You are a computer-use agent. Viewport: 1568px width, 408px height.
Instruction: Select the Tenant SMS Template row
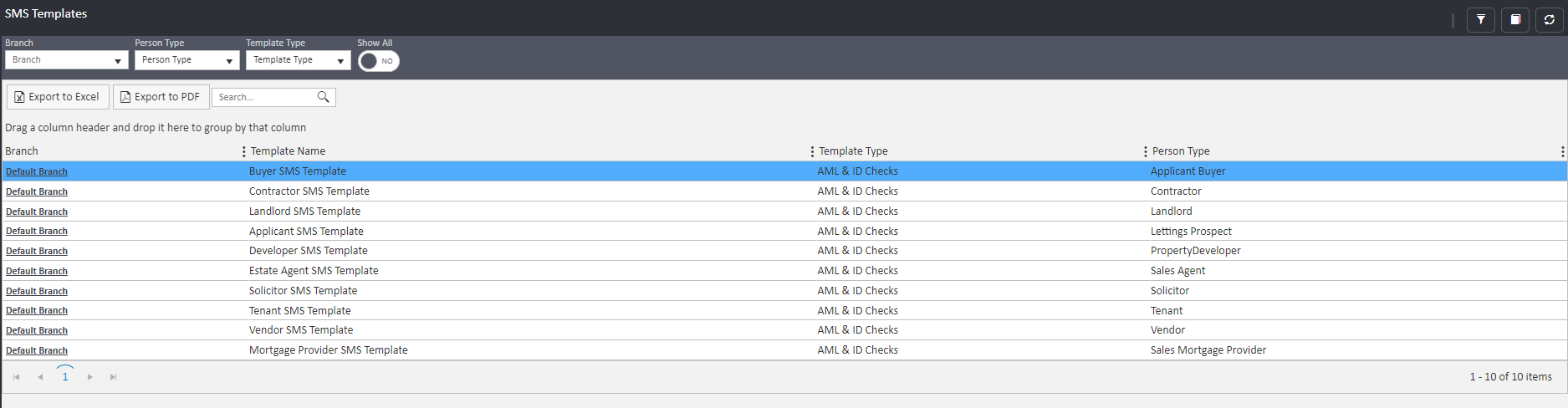pos(299,310)
